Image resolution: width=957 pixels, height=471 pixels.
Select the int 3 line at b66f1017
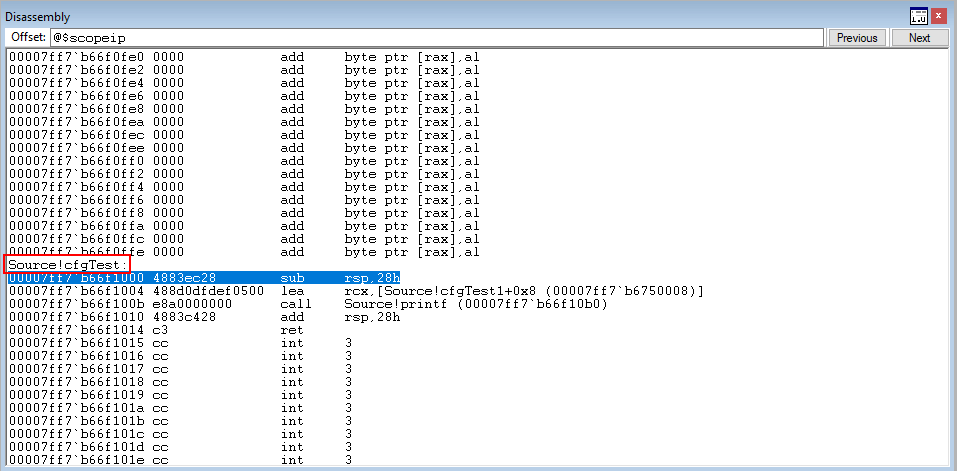pyautogui.click(x=180, y=369)
